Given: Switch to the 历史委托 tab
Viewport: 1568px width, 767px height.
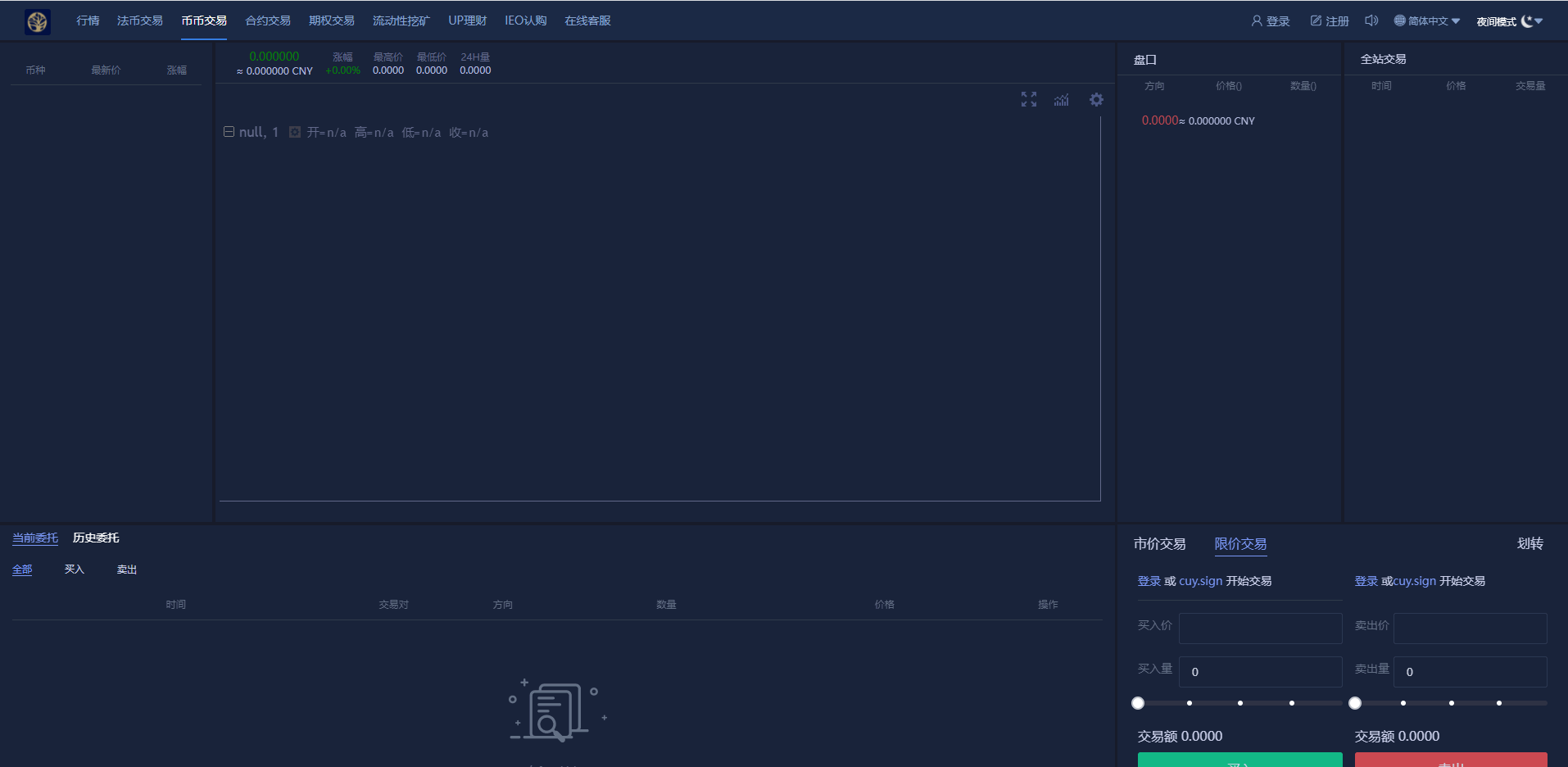Looking at the screenshot, I should (x=96, y=538).
